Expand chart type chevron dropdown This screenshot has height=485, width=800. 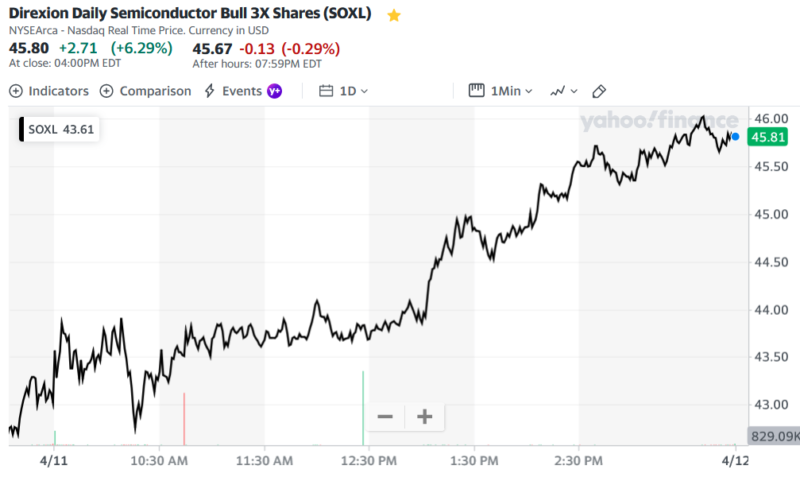pos(574,91)
